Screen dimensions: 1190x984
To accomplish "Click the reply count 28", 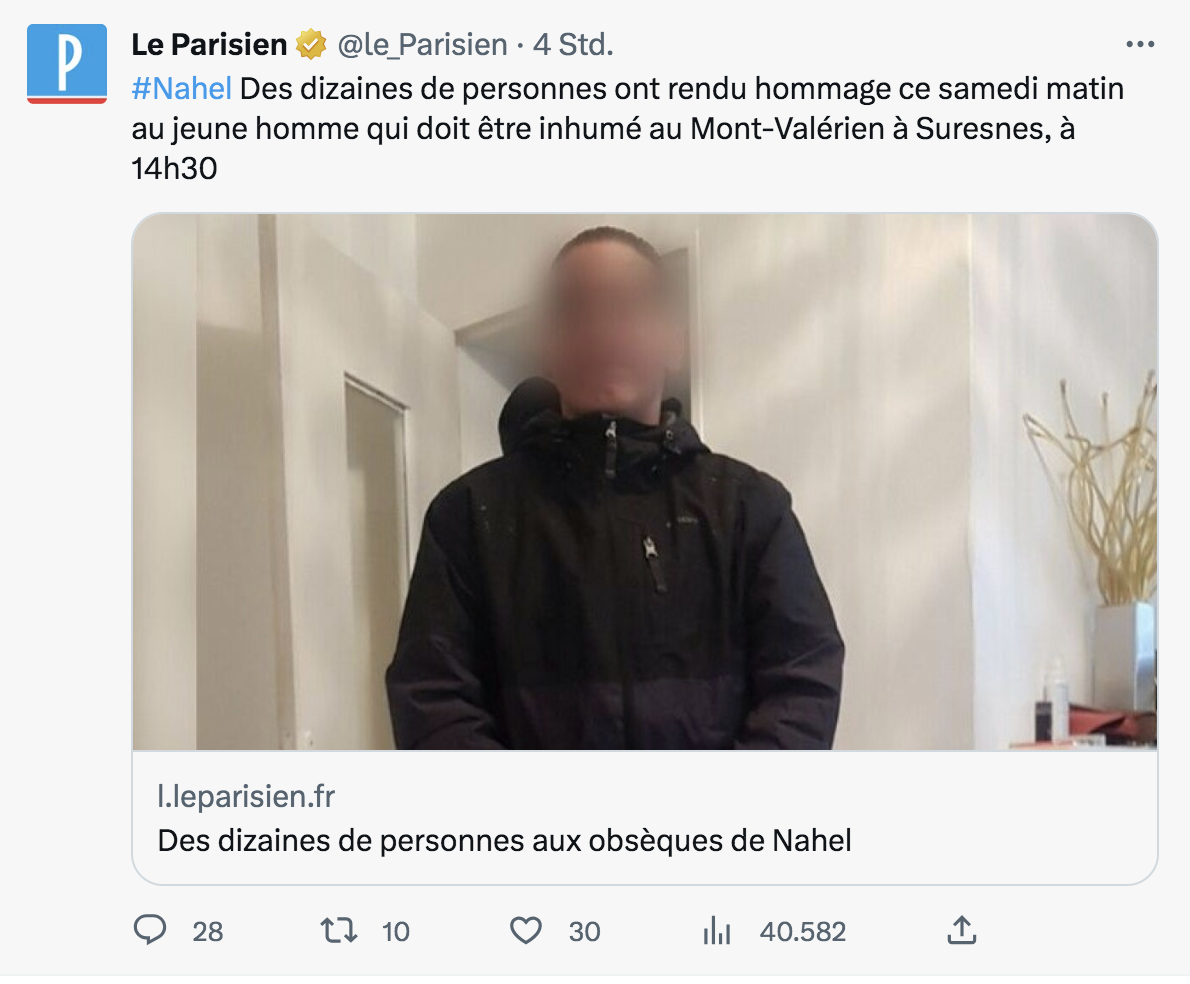I will tap(207, 932).
